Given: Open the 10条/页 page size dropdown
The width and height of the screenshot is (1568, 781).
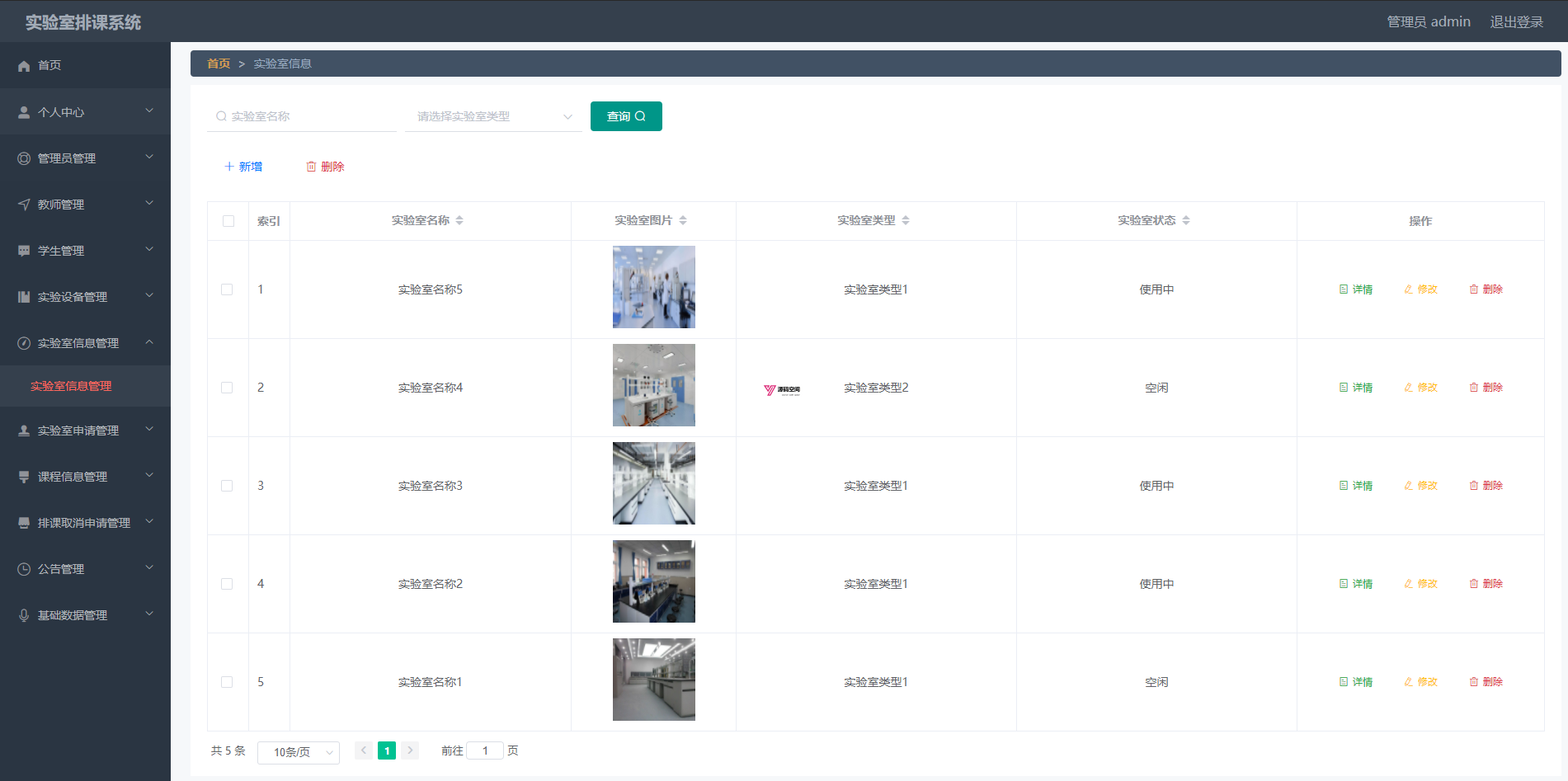Looking at the screenshot, I should (x=299, y=752).
